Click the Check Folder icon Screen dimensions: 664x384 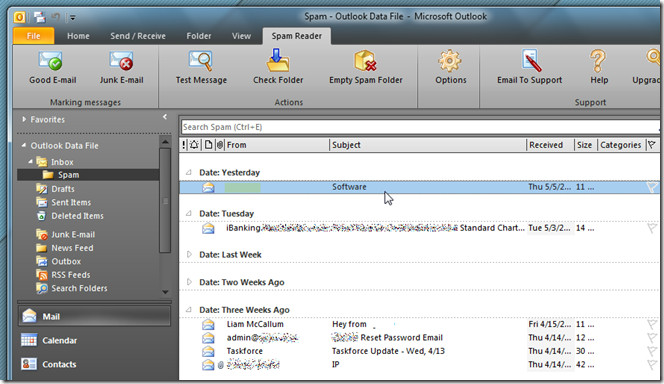tap(278, 61)
